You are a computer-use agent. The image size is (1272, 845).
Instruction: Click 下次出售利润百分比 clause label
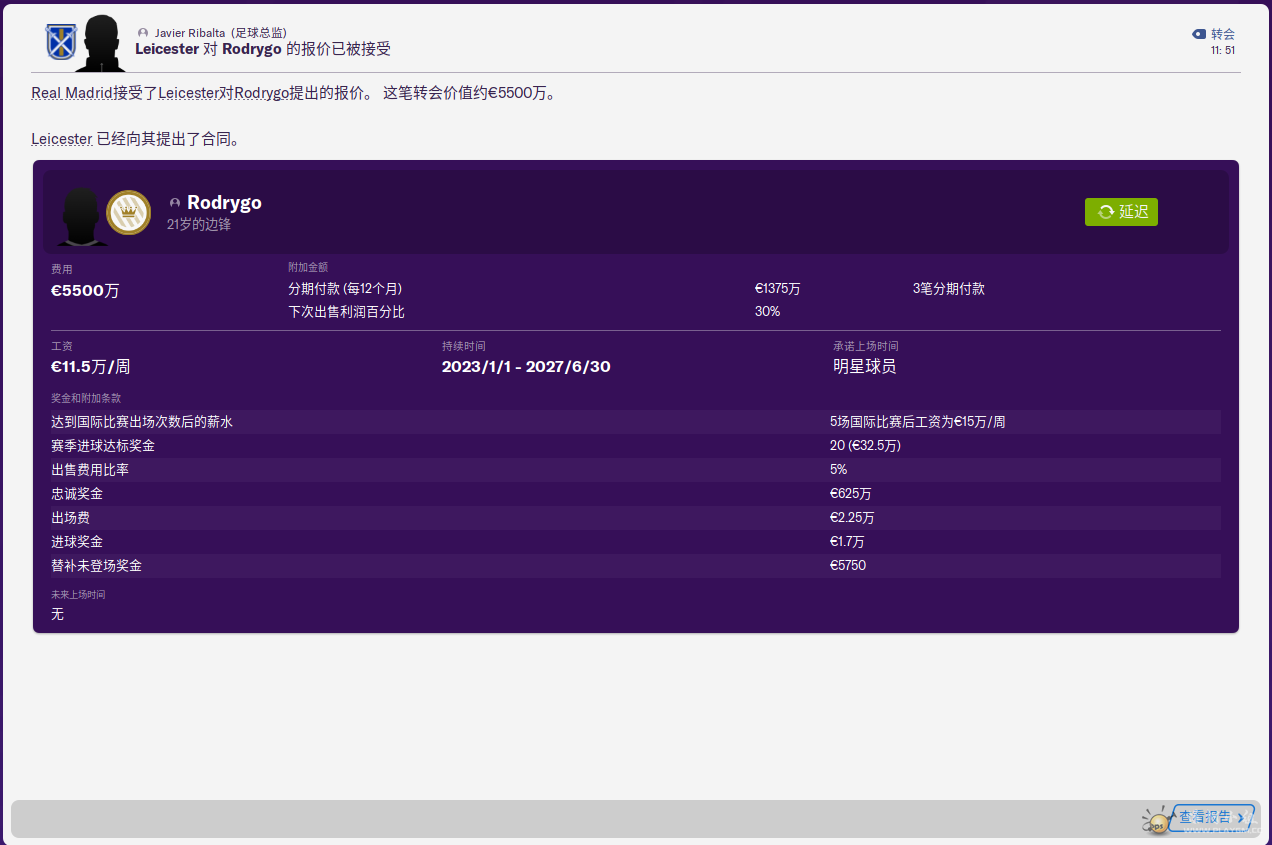346,312
